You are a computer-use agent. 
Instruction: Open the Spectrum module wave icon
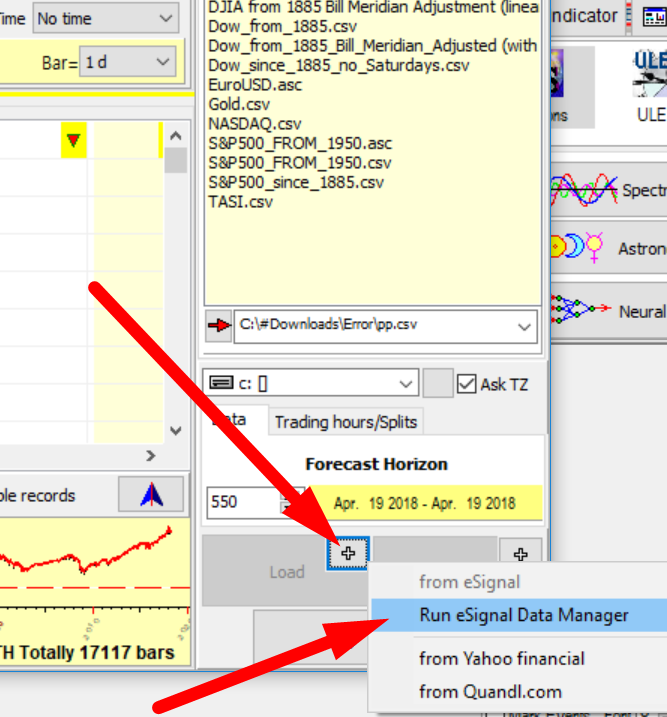tap(584, 188)
